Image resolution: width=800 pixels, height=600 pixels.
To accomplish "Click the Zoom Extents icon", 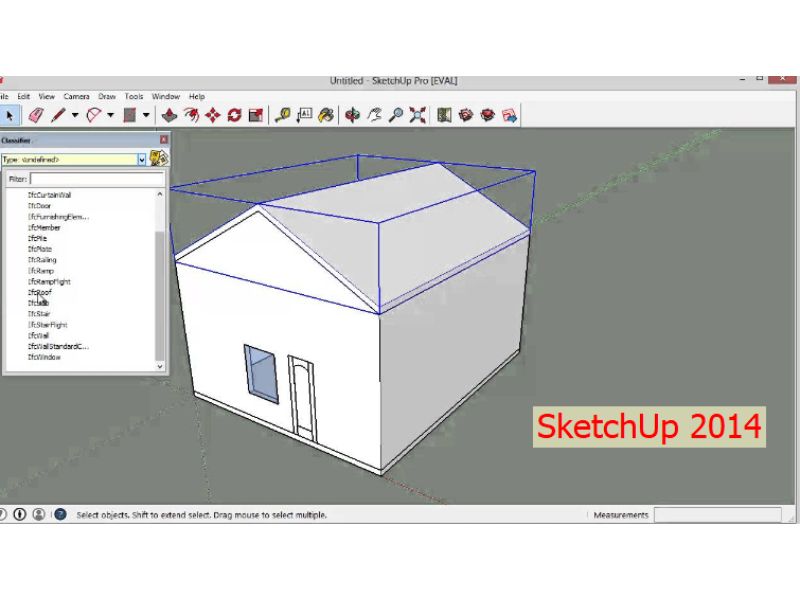I will (418, 115).
